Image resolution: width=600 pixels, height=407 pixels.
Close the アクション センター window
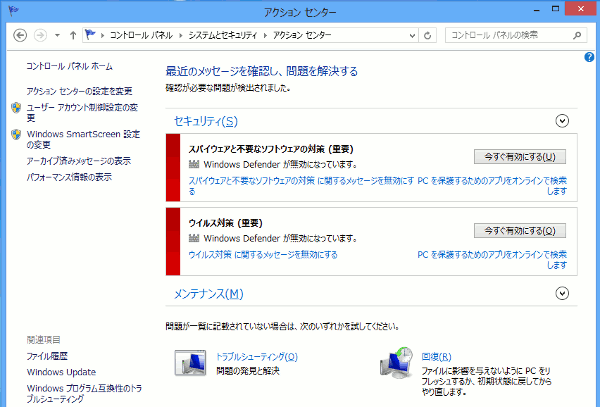tap(581, 8)
